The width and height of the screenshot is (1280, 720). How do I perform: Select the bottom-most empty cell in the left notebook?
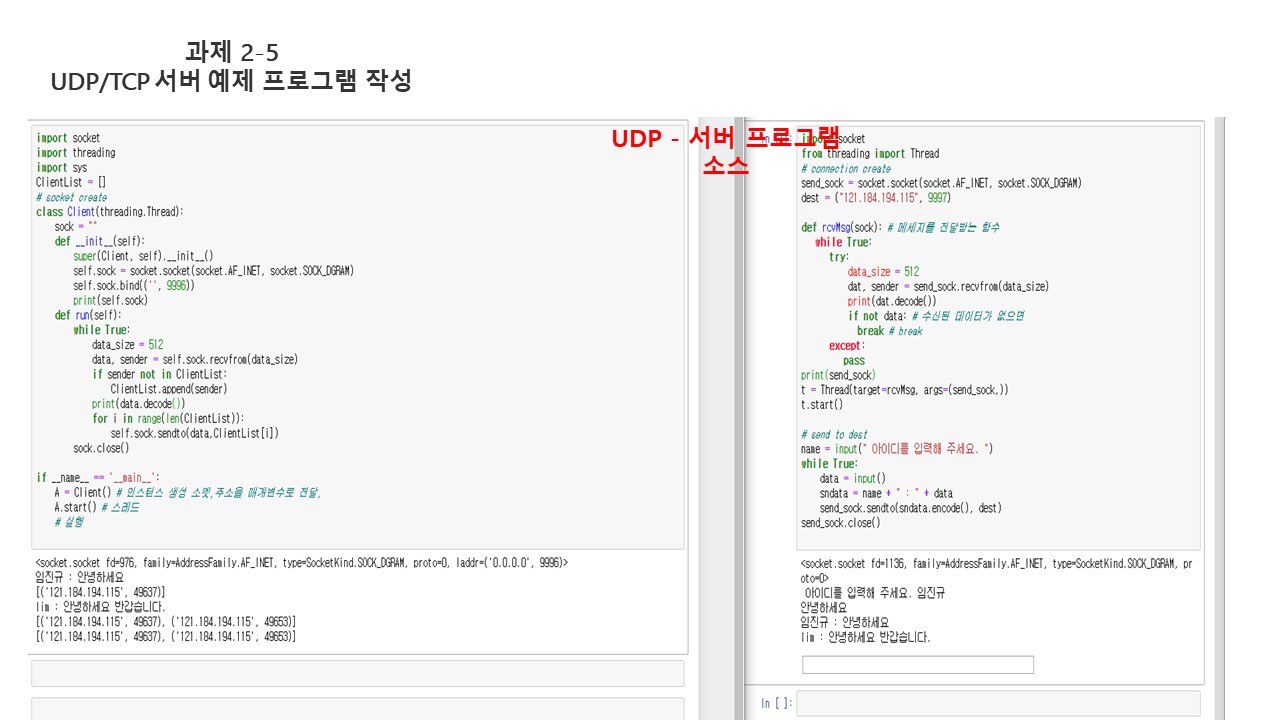point(357,709)
